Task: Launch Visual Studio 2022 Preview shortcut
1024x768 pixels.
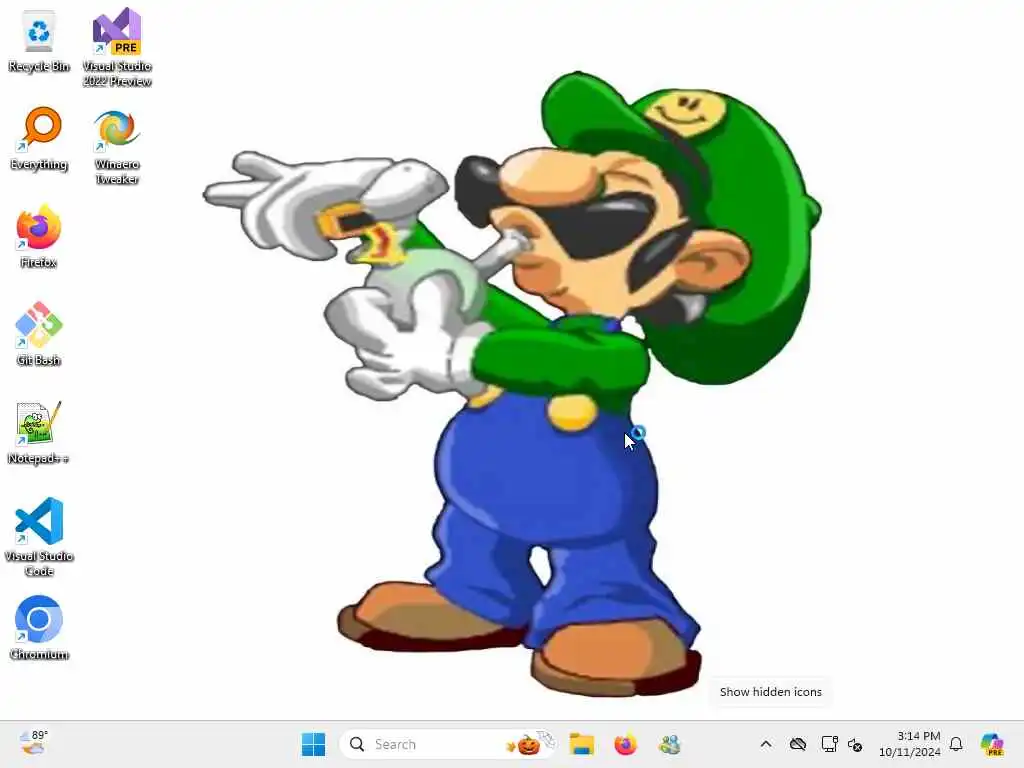Action: (x=117, y=47)
